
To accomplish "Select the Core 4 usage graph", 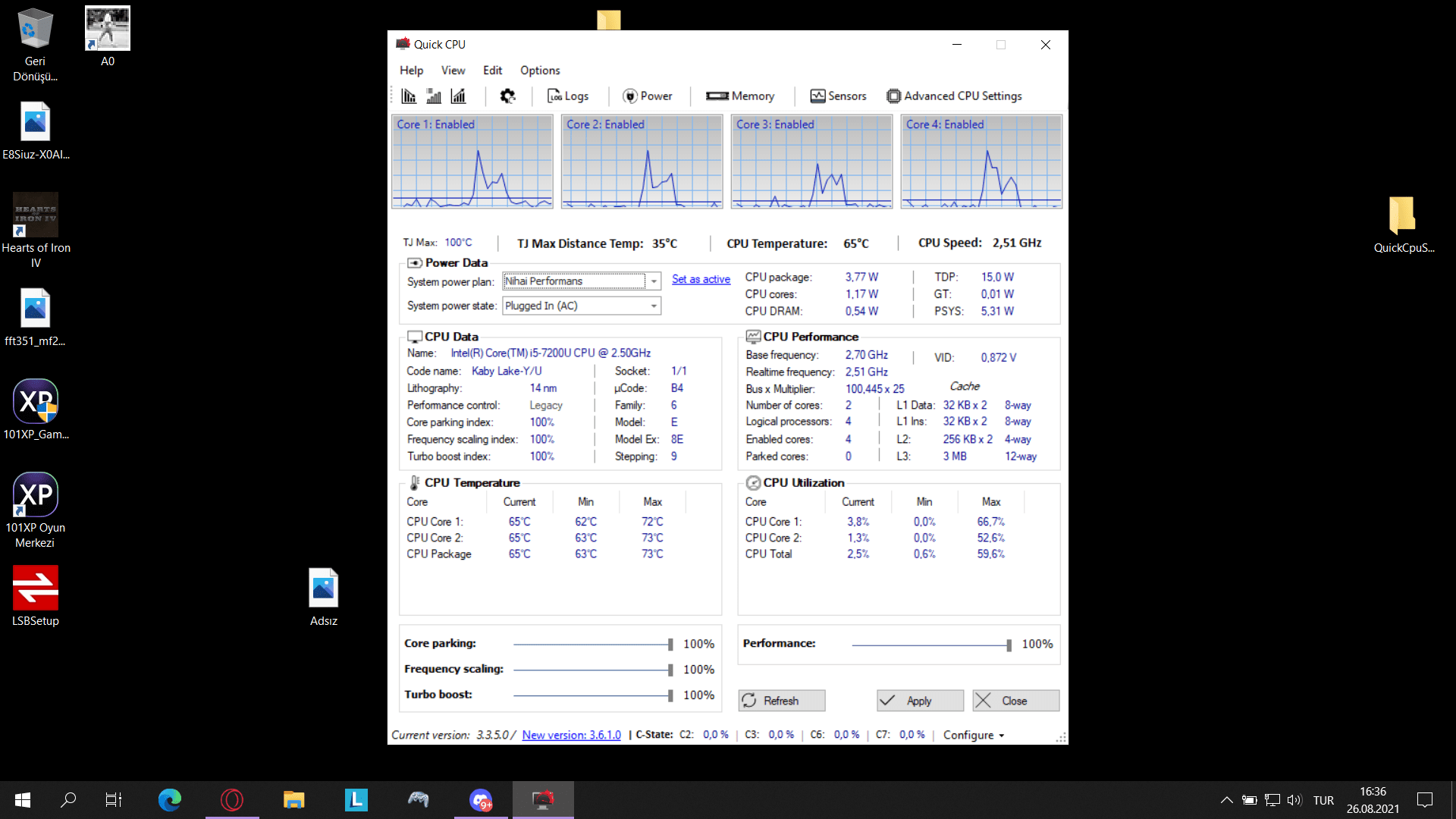I will click(982, 162).
